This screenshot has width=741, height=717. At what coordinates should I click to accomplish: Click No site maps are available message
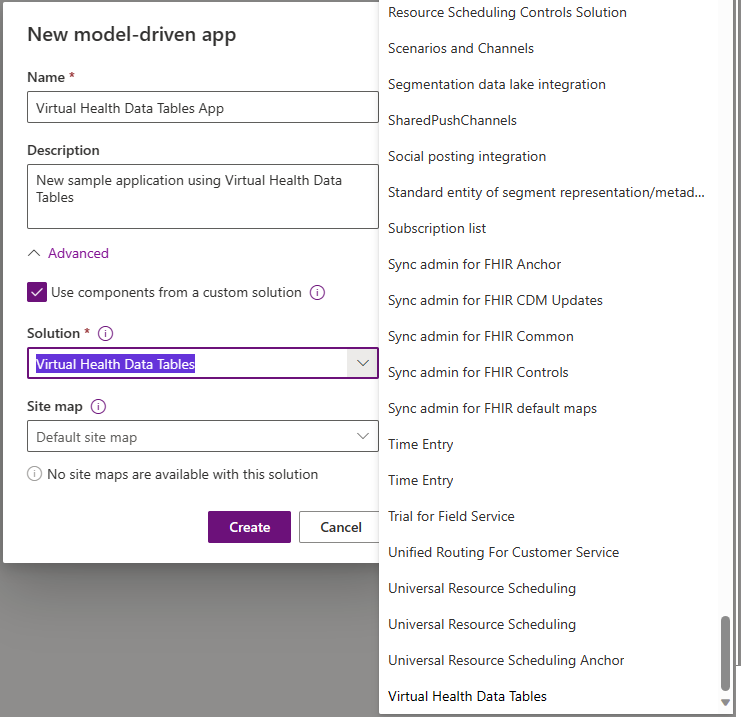182,474
